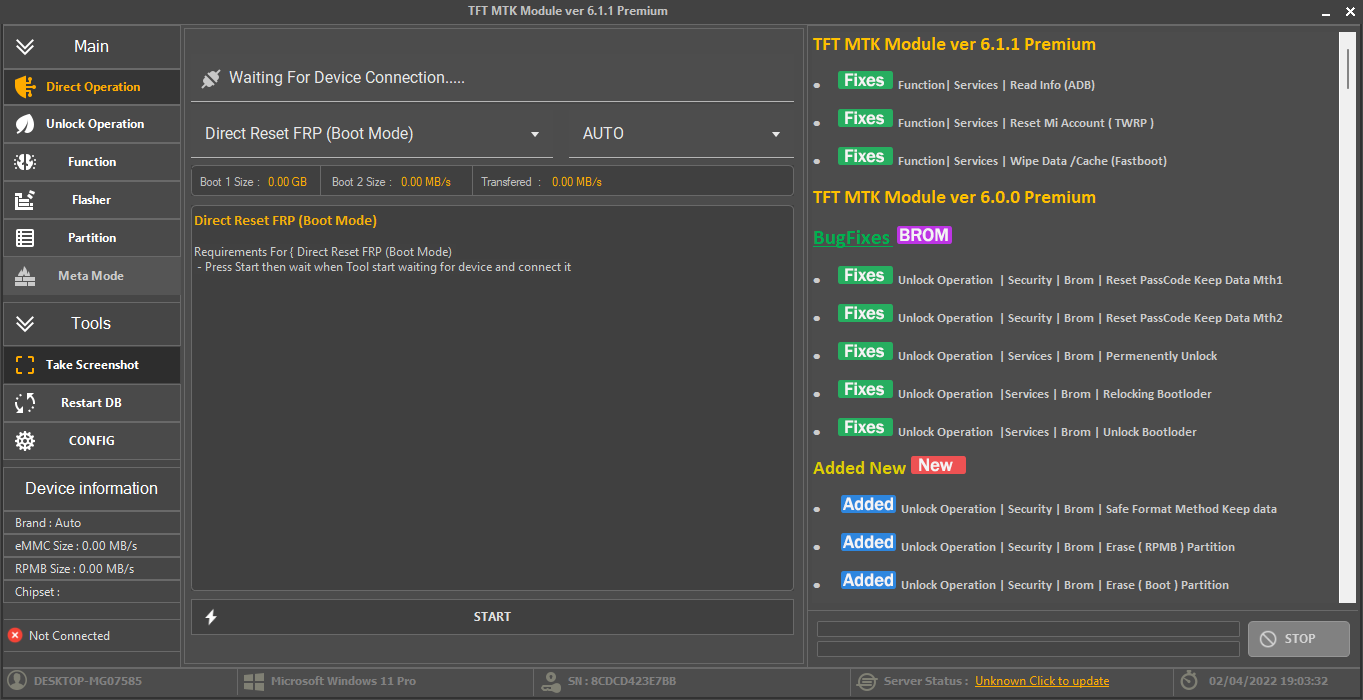1363x700 pixels.
Task: Click the CONFIG gear icon
Action: 25,441
